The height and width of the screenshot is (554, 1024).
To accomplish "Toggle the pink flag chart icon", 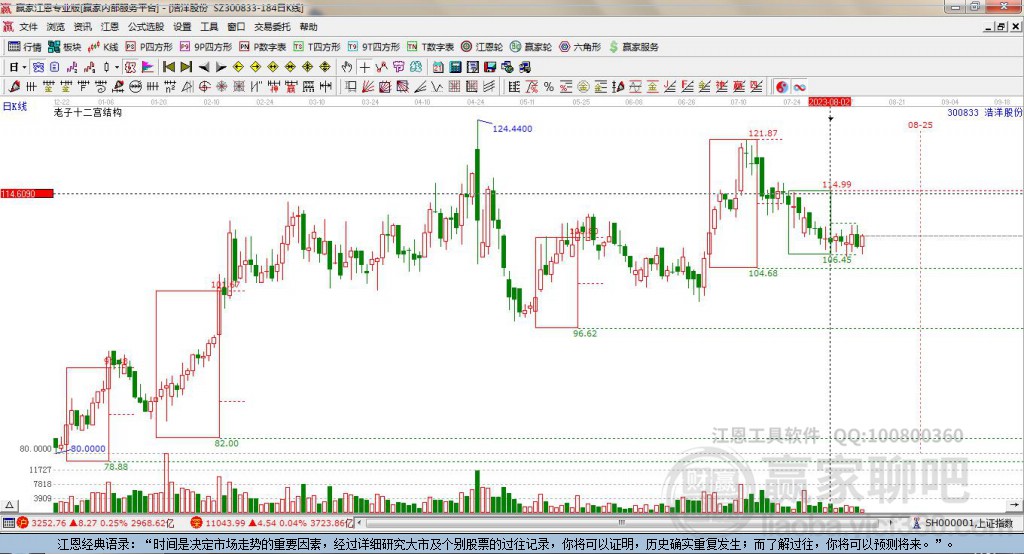I will click(x=148, y=67).
